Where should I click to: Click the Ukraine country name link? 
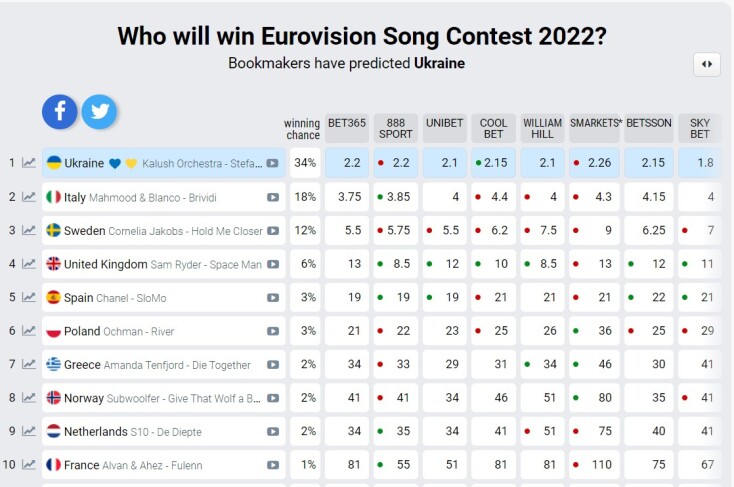(84, 163)
